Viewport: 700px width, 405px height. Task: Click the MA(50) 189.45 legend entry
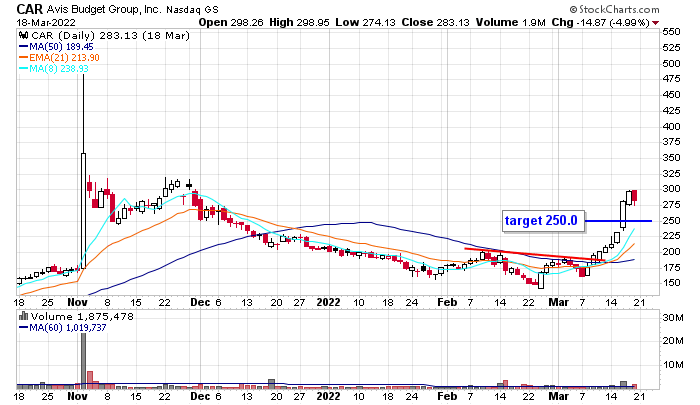point(56,46)
